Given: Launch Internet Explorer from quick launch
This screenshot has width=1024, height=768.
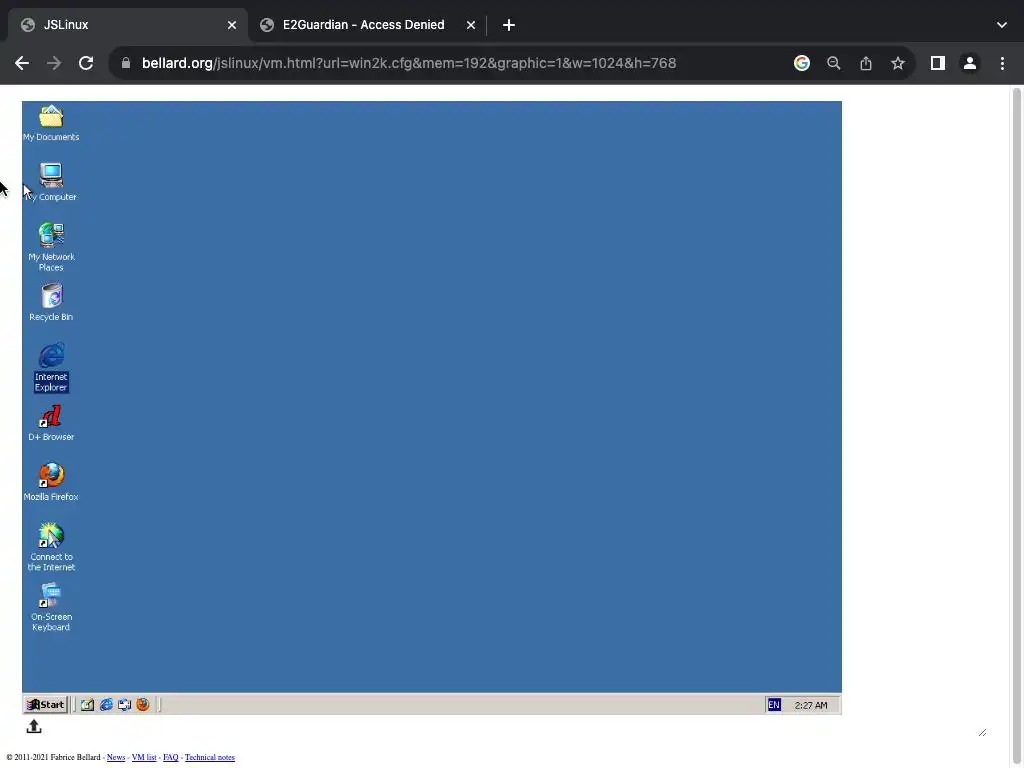Looking at the screenshot, I should [x=106, y=705].
